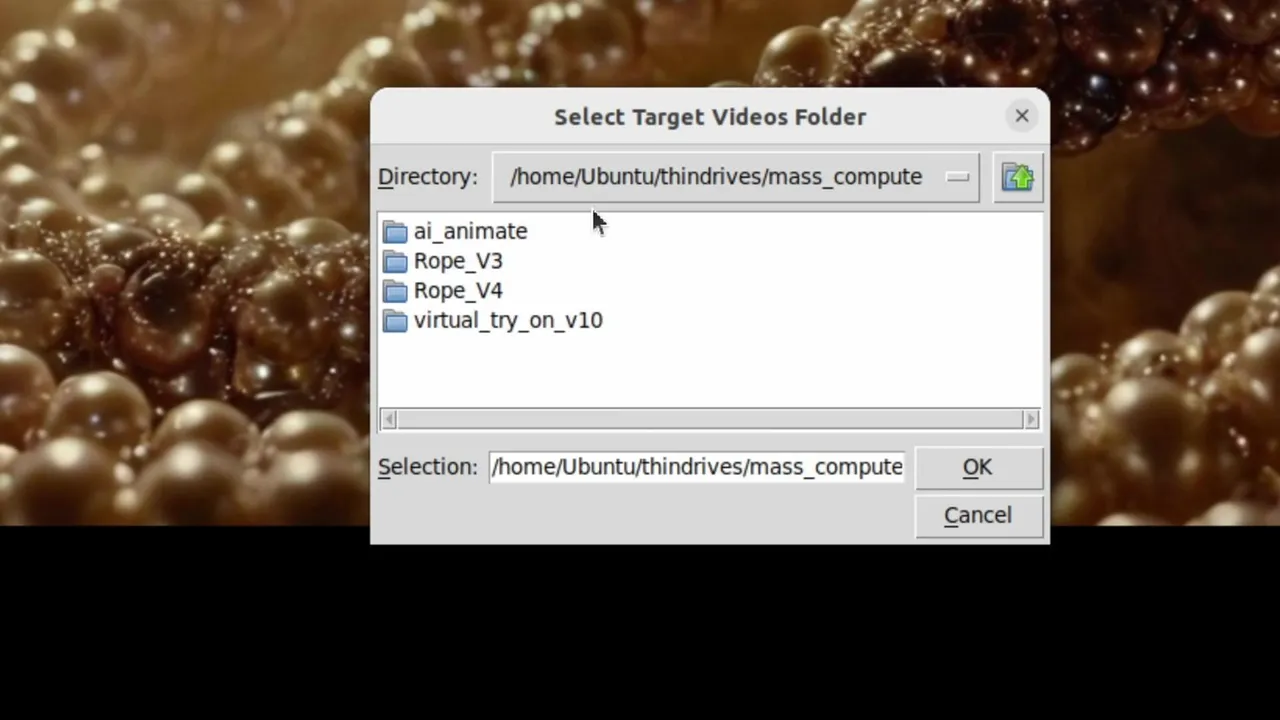Click the virtual_try_on_v10 folder name
The image size is (1280, 720).
pyautogui.click(x=508, y=321)
